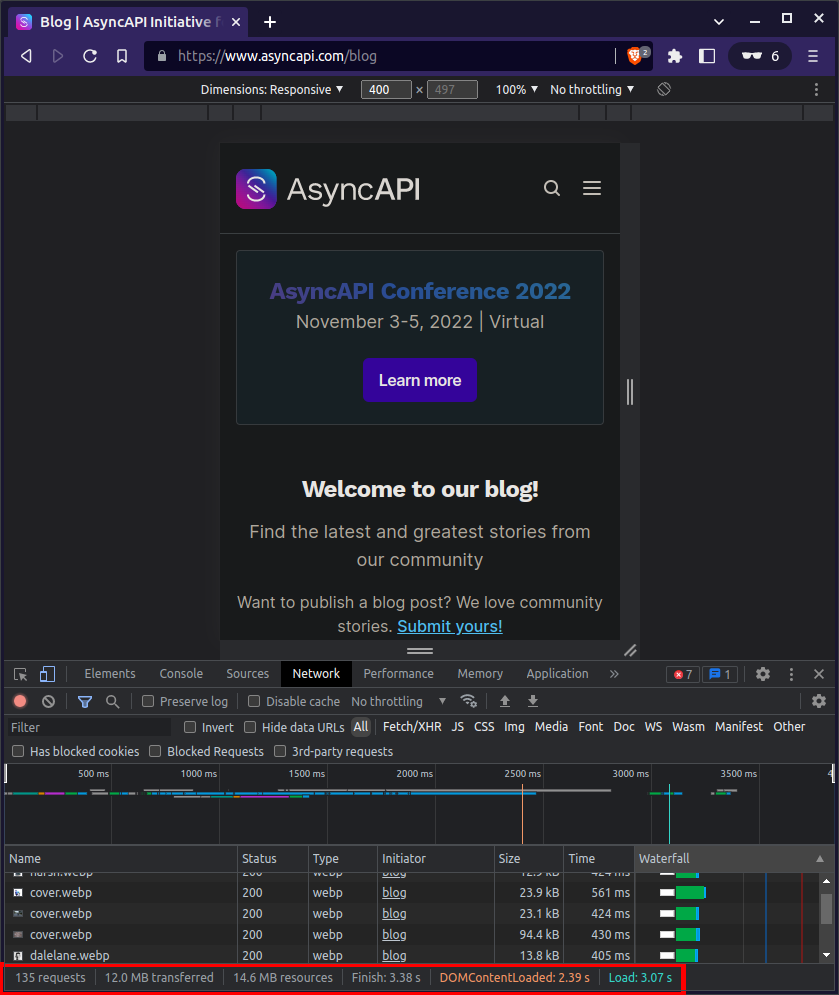Click the browser back arrow
The width and height of the screenshot is (839, 995).
click(26, 56)
